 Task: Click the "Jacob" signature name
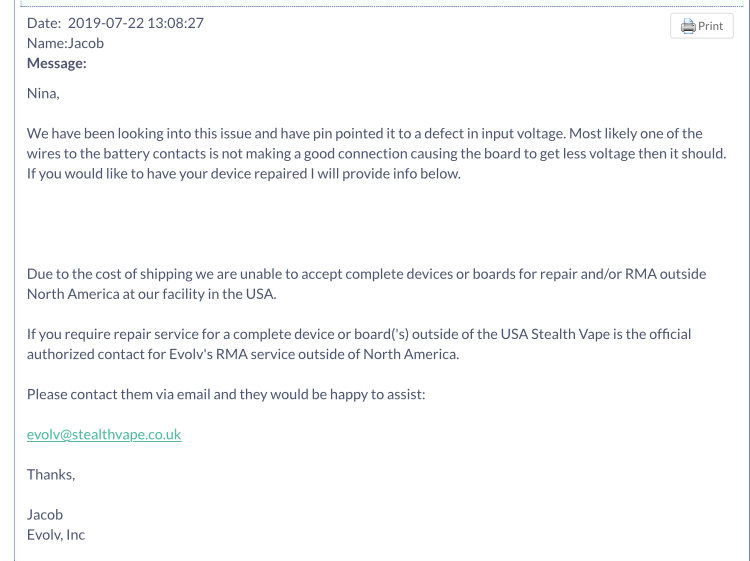pyautogui.click(x=45, y=515)
